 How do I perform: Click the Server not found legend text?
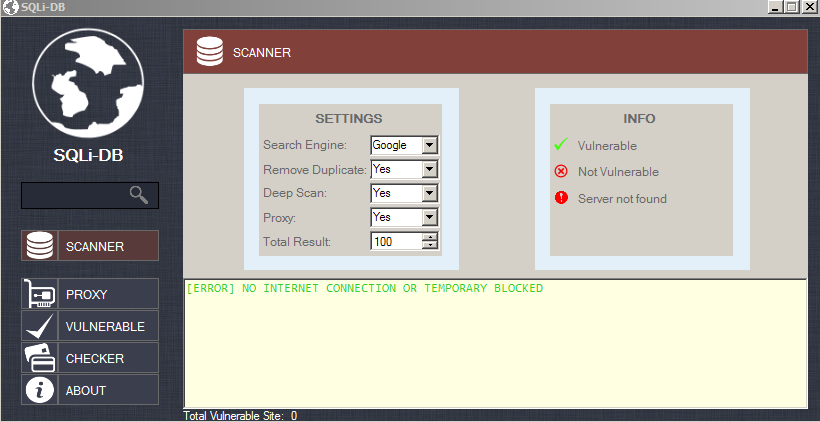click(x=622, y=199)
